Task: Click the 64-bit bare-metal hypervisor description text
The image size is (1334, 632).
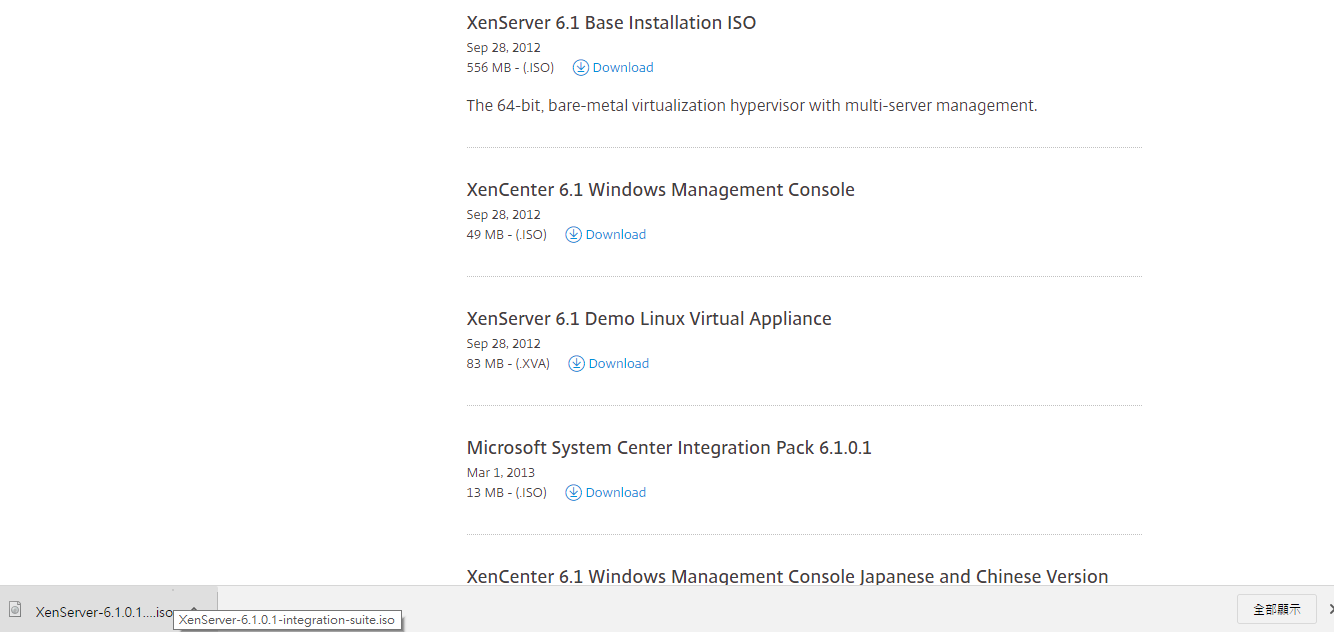Action: (752, 105)
